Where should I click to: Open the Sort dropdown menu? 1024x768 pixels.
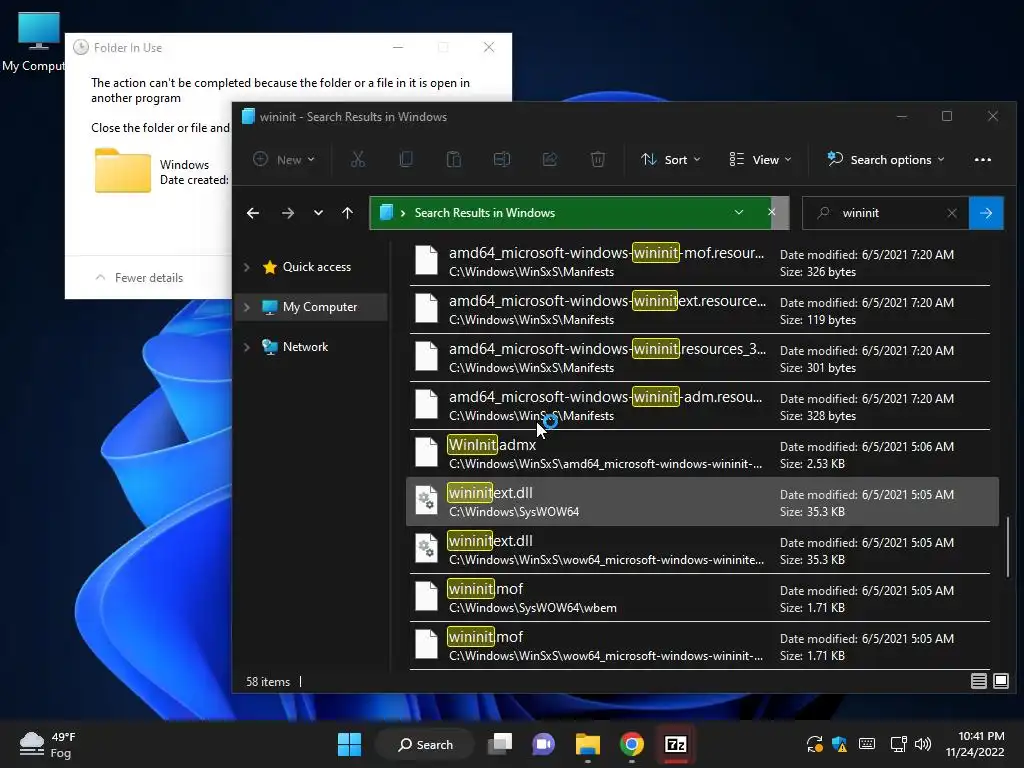(x=671, y=159)
